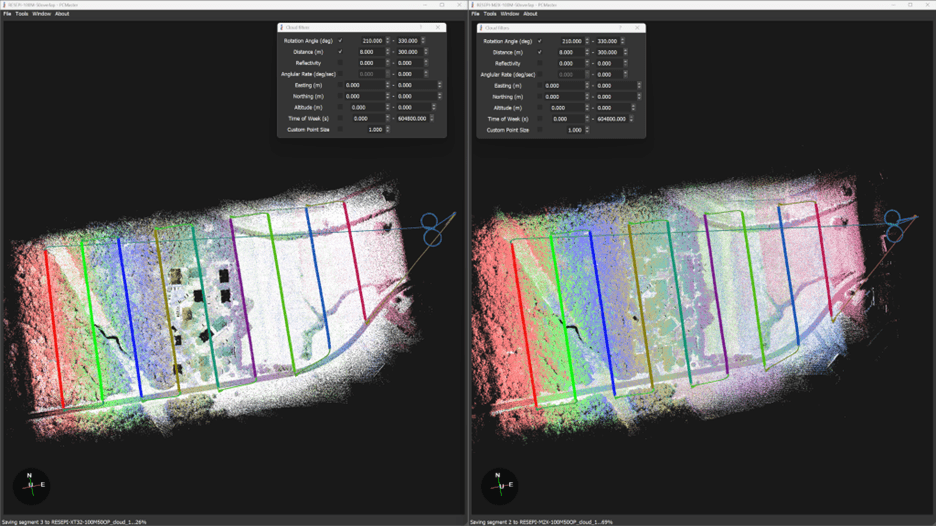
Task: Click the Rotation Angle minimum spinner arrows in left dialog
Action: [x=388, y=41]
